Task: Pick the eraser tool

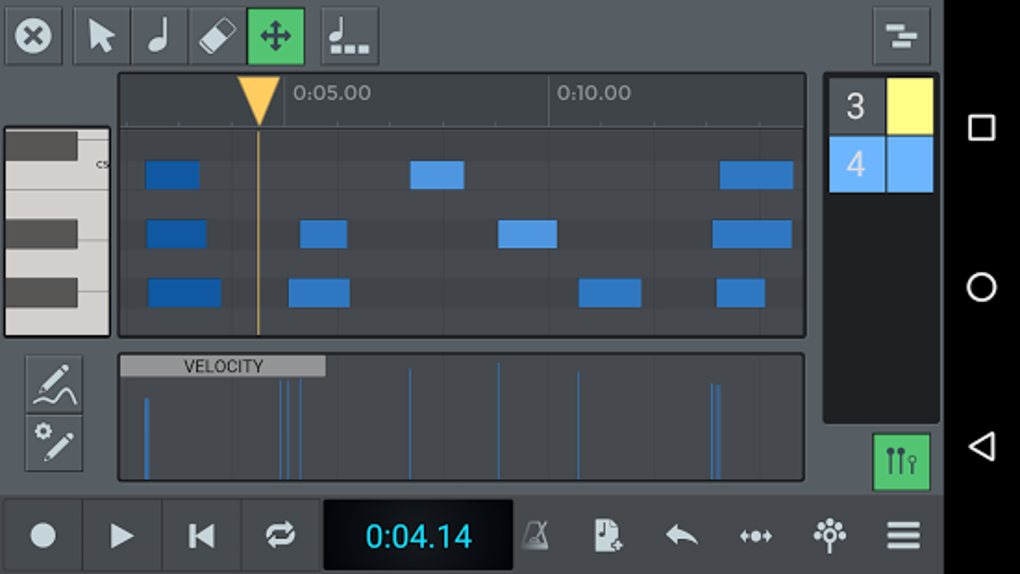Action: (x=217, y=37)
